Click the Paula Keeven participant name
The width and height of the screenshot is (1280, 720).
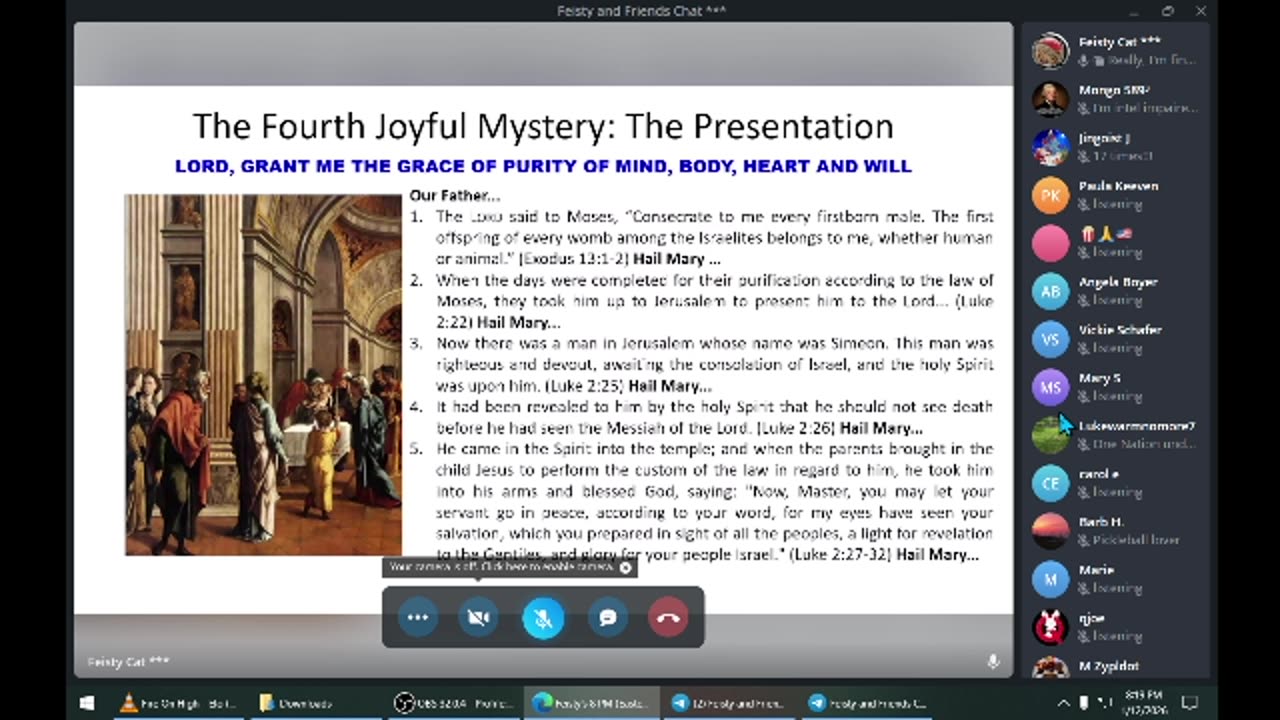click(1118, 186)
